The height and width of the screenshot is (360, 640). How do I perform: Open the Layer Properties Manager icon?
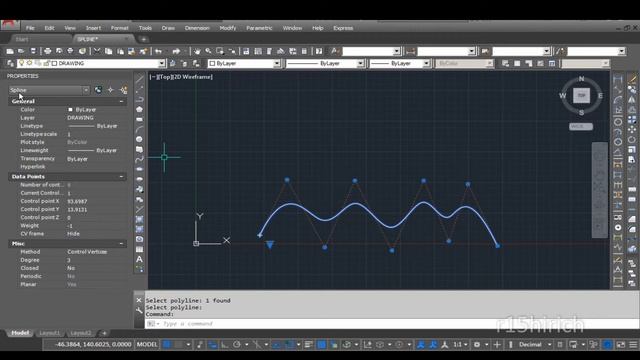pos(10,63)
